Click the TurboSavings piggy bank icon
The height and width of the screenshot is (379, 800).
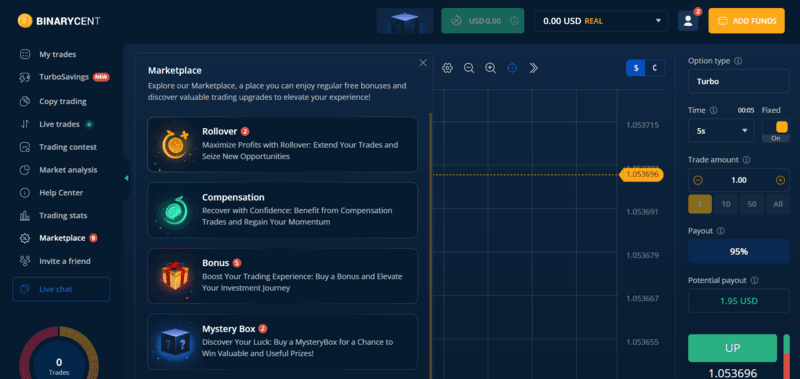point(24,78)
